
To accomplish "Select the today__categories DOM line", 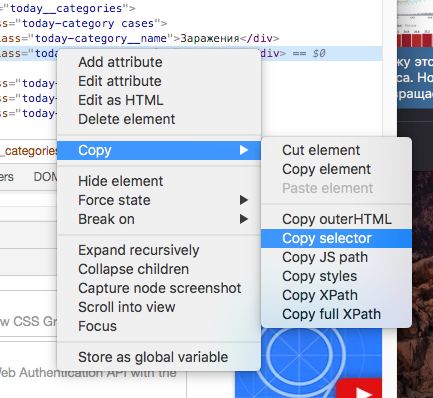I will [x=191, y=8].
